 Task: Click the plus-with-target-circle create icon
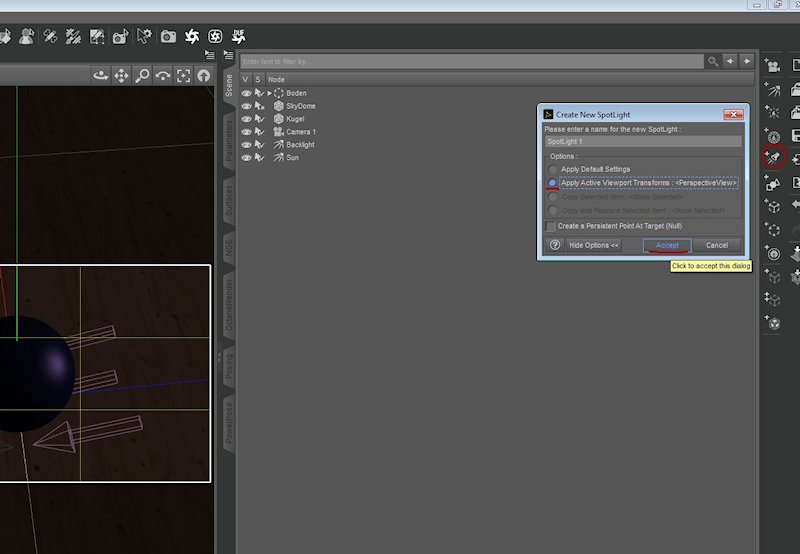click(x=772, y=253)
